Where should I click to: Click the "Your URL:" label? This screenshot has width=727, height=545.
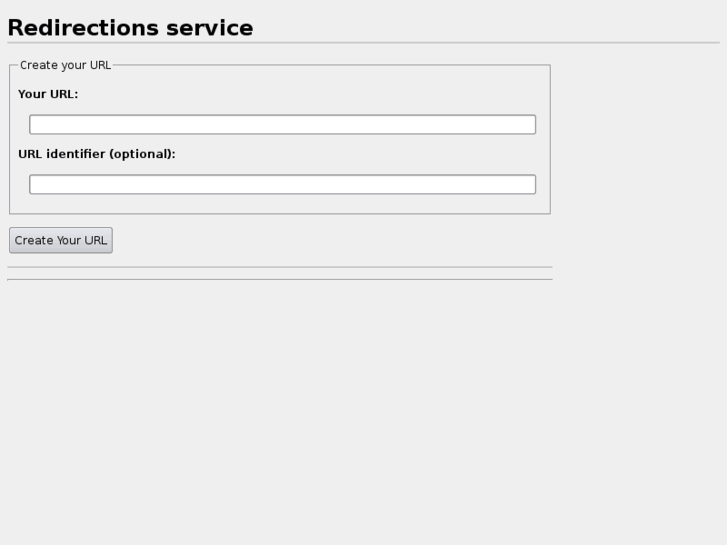48,95
